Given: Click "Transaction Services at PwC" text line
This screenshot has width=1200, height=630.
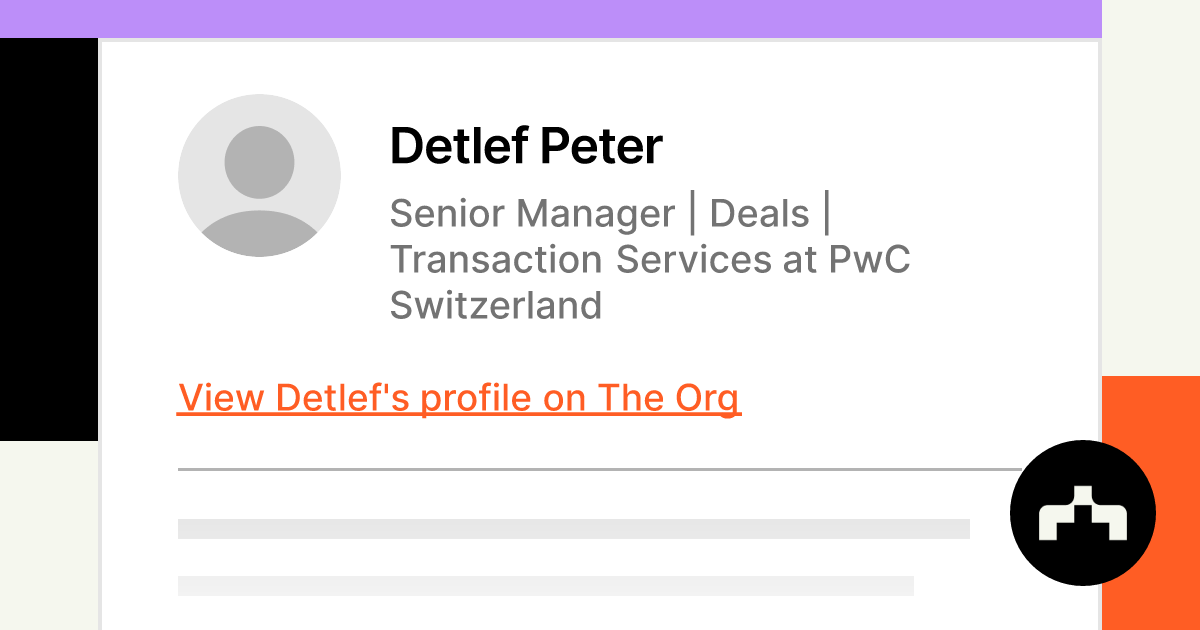Looking at the screenshot, I should point(650,259).
